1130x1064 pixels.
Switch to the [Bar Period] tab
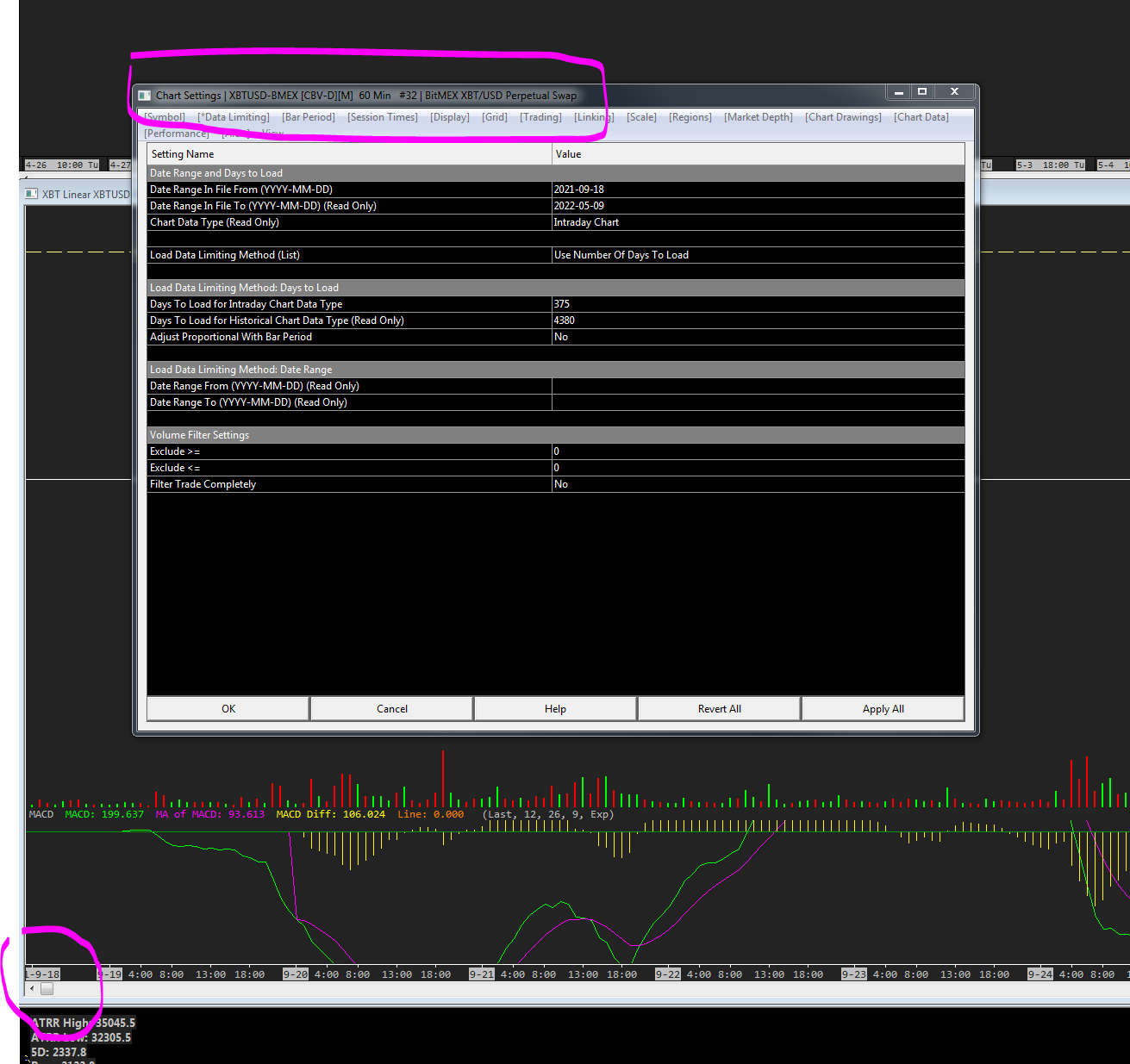click(309, 117)
